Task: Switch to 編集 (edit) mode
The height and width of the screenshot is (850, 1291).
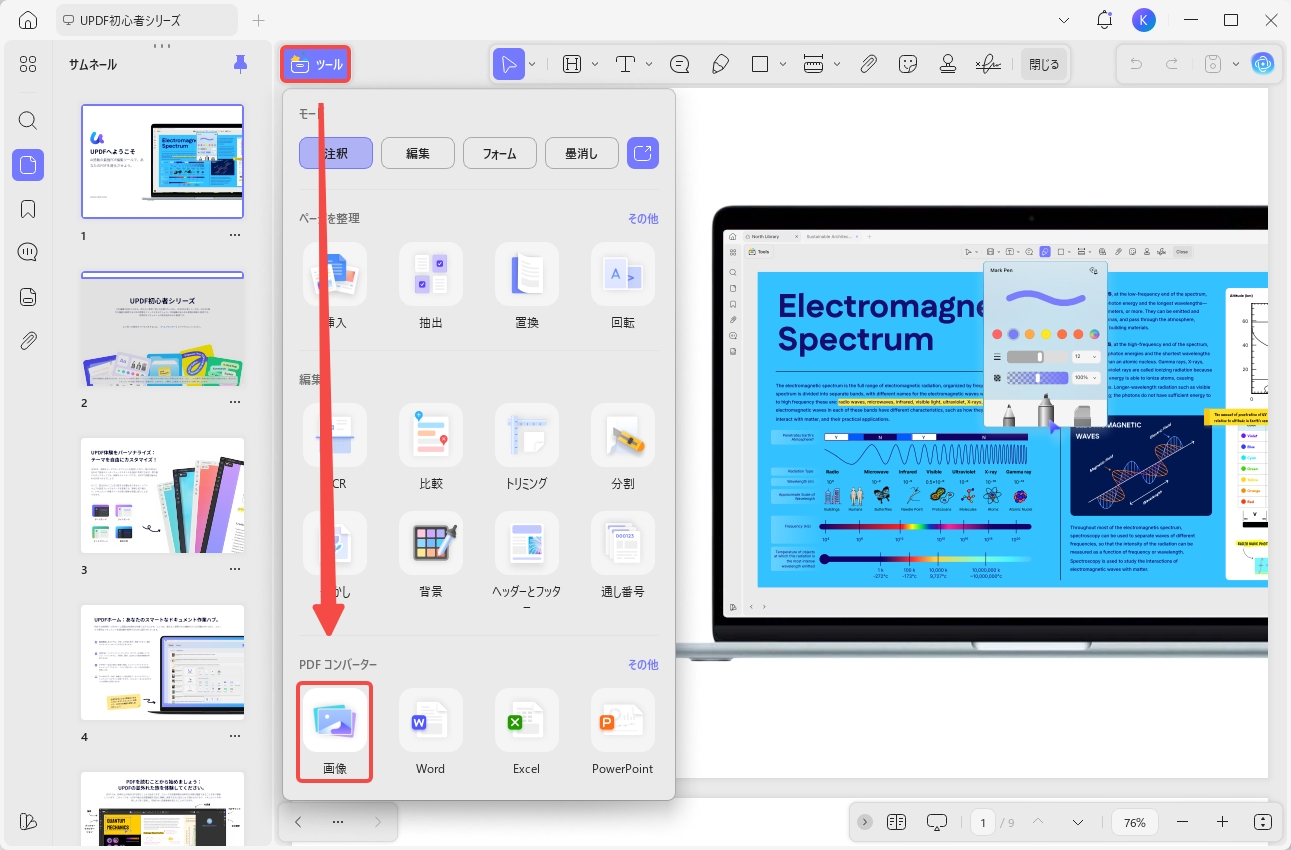Action: pos(418,153)
